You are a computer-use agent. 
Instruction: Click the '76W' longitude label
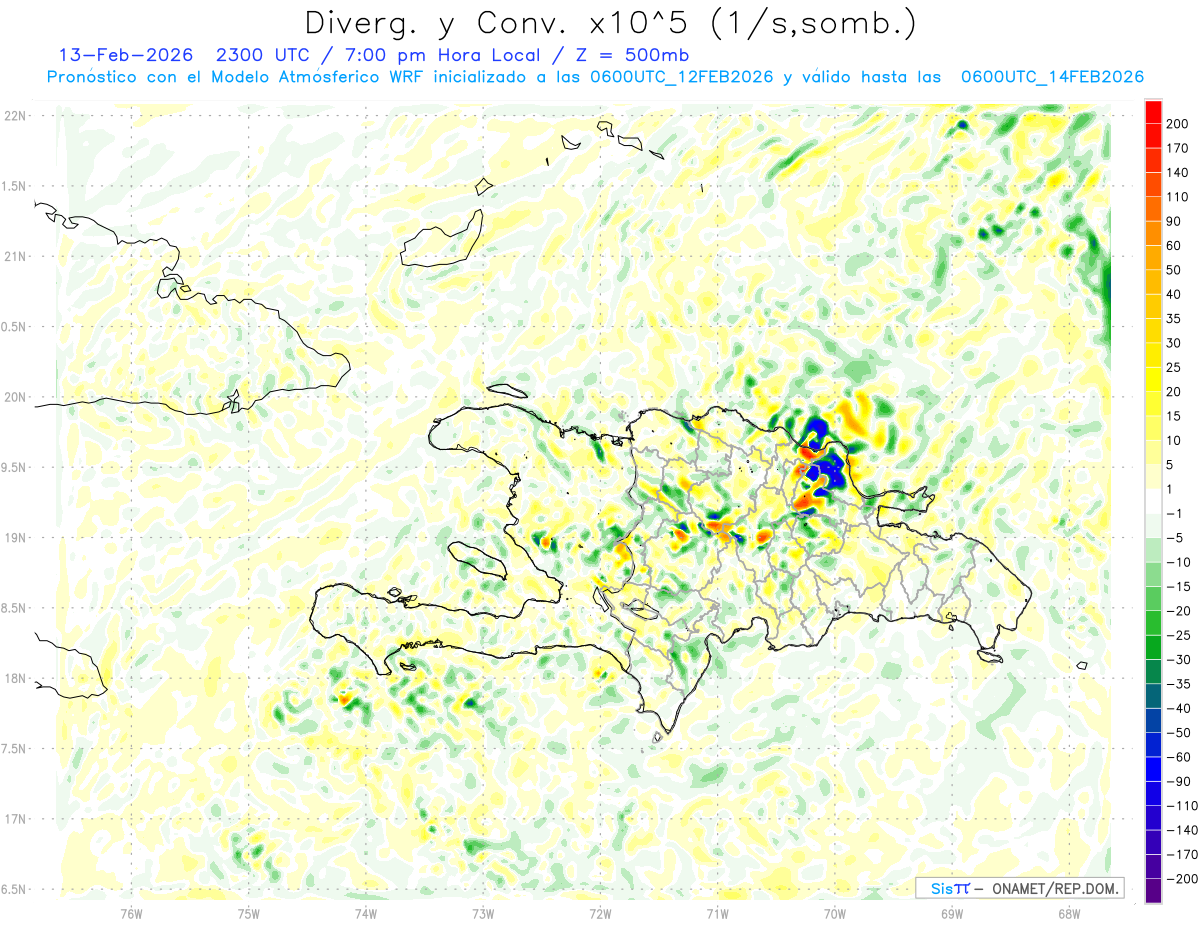pyautogui.click(x=131, y=913)
